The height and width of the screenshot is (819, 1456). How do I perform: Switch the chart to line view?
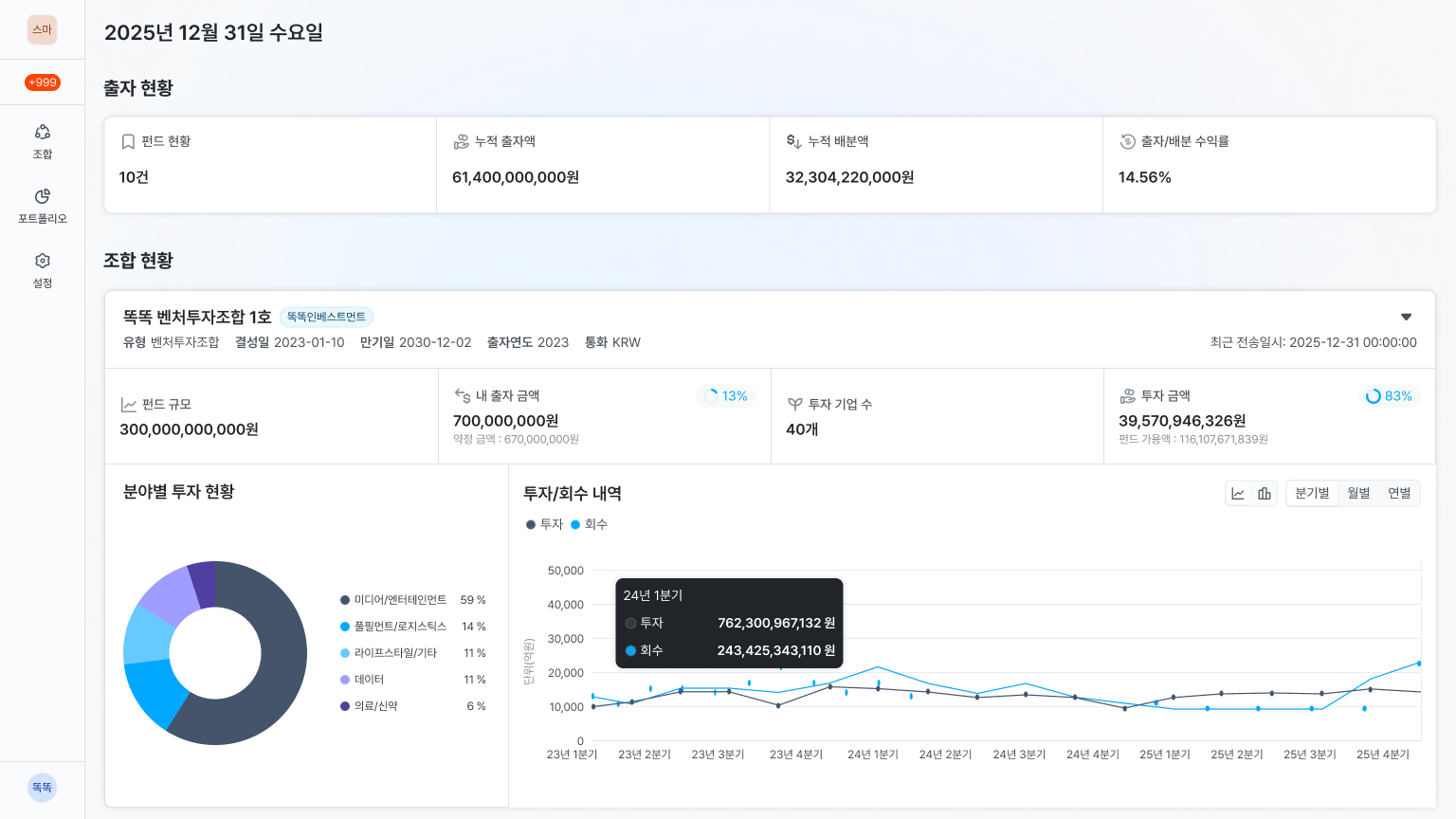(x=1238, y=493)
